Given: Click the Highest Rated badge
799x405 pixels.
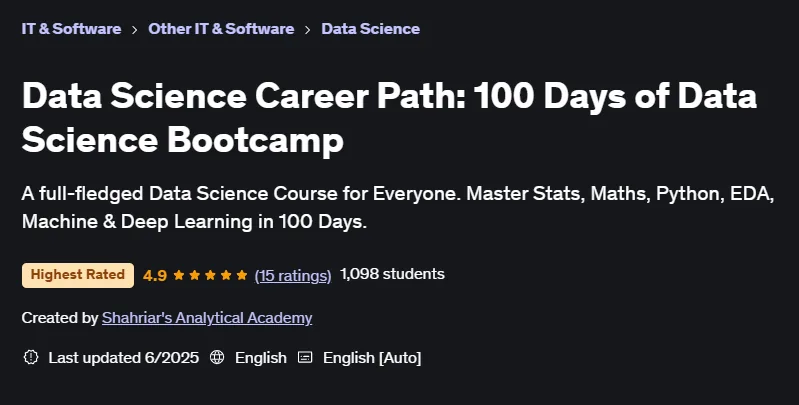Looking at the screenshot, I should (77, 275).
